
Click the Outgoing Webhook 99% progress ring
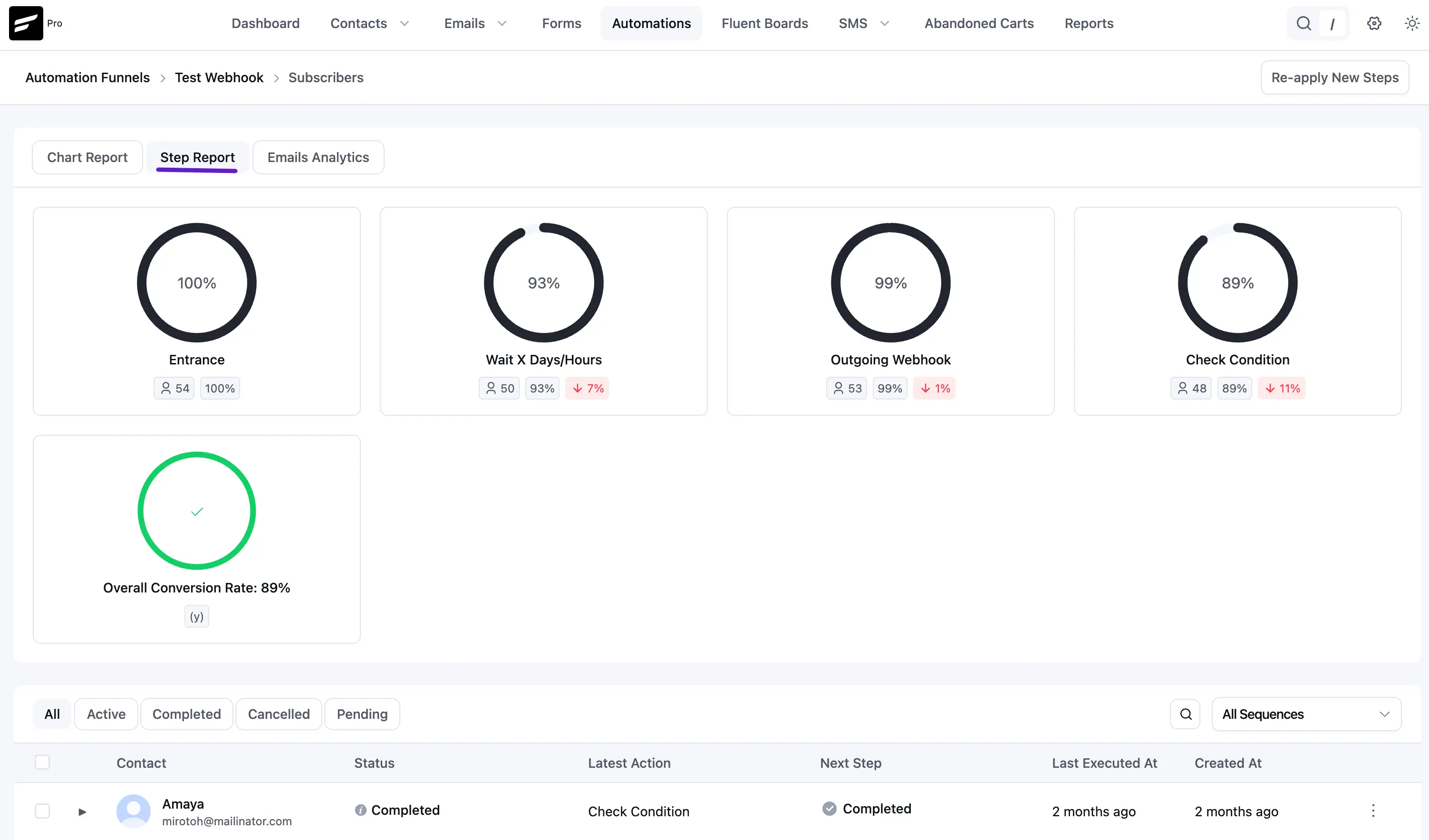(x=891, y=282)
